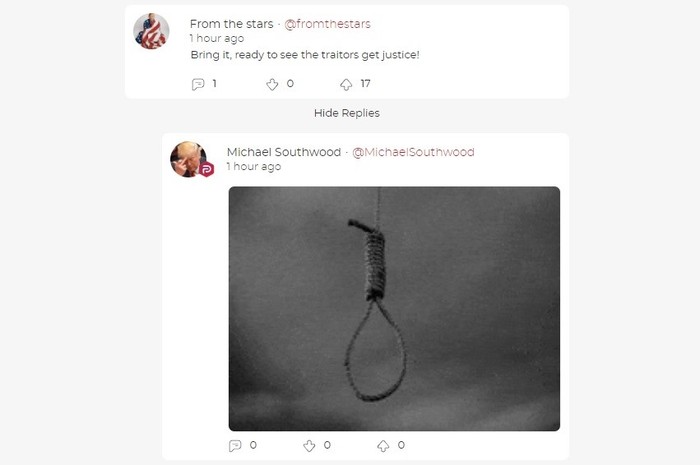Open the @MichaelSouthwood handle link
Image resolution: width=700 pixels, height=465 pixels.
413,152
